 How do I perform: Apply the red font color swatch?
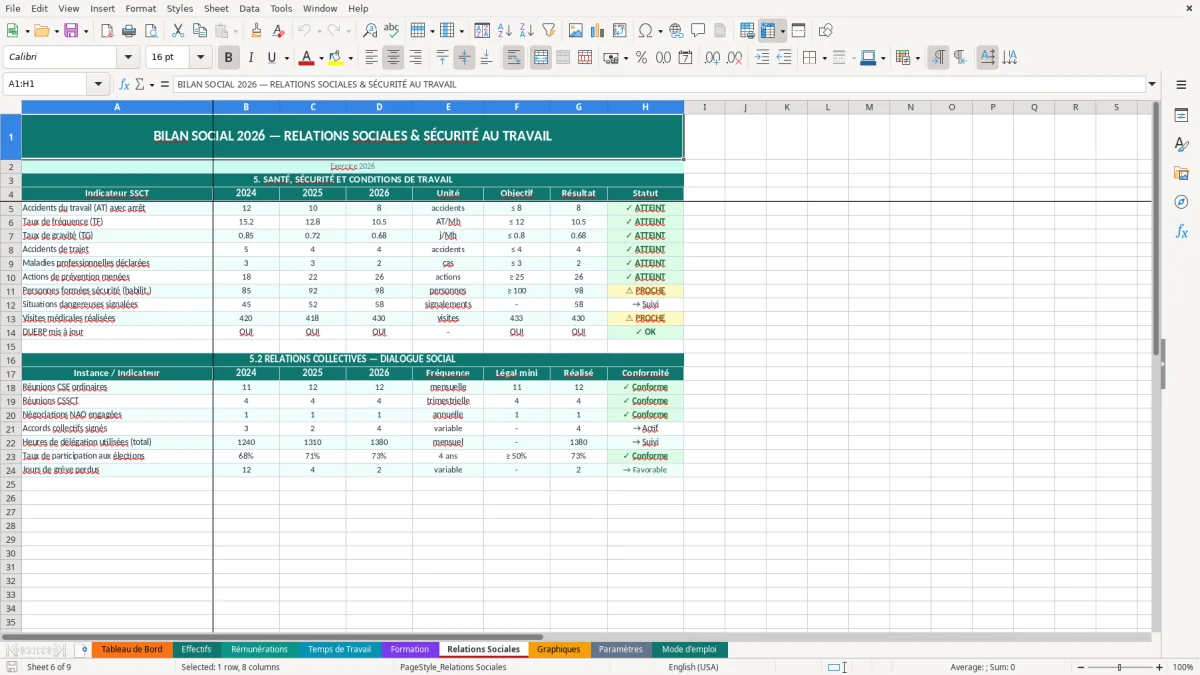[x=307, y=58]
